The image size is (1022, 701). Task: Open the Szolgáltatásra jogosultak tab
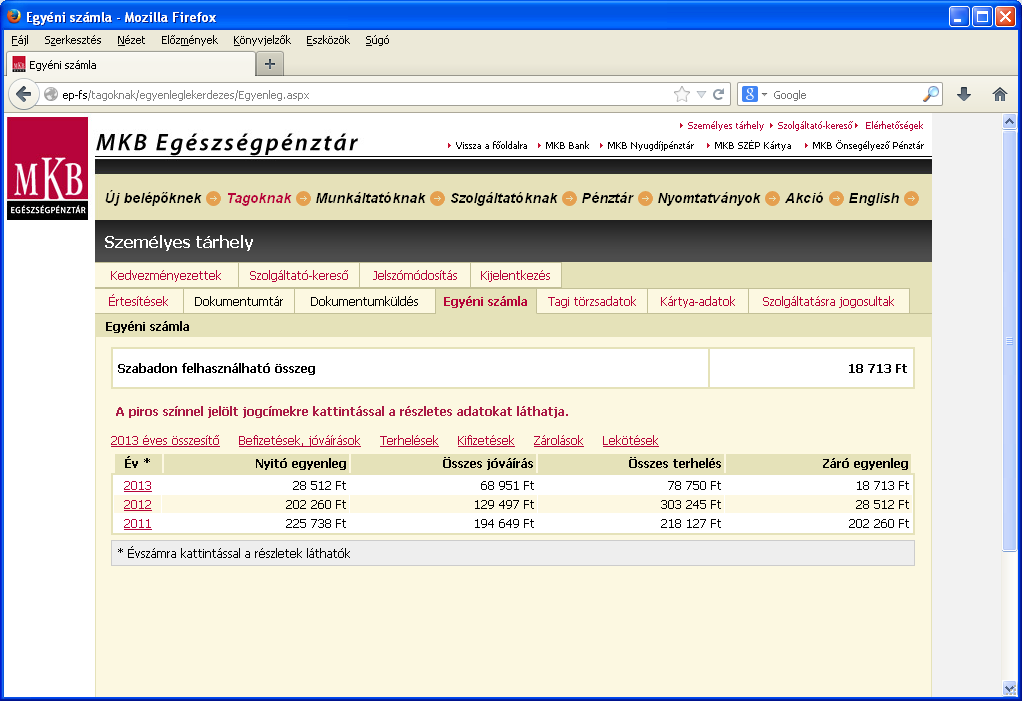tap(828, 302)
